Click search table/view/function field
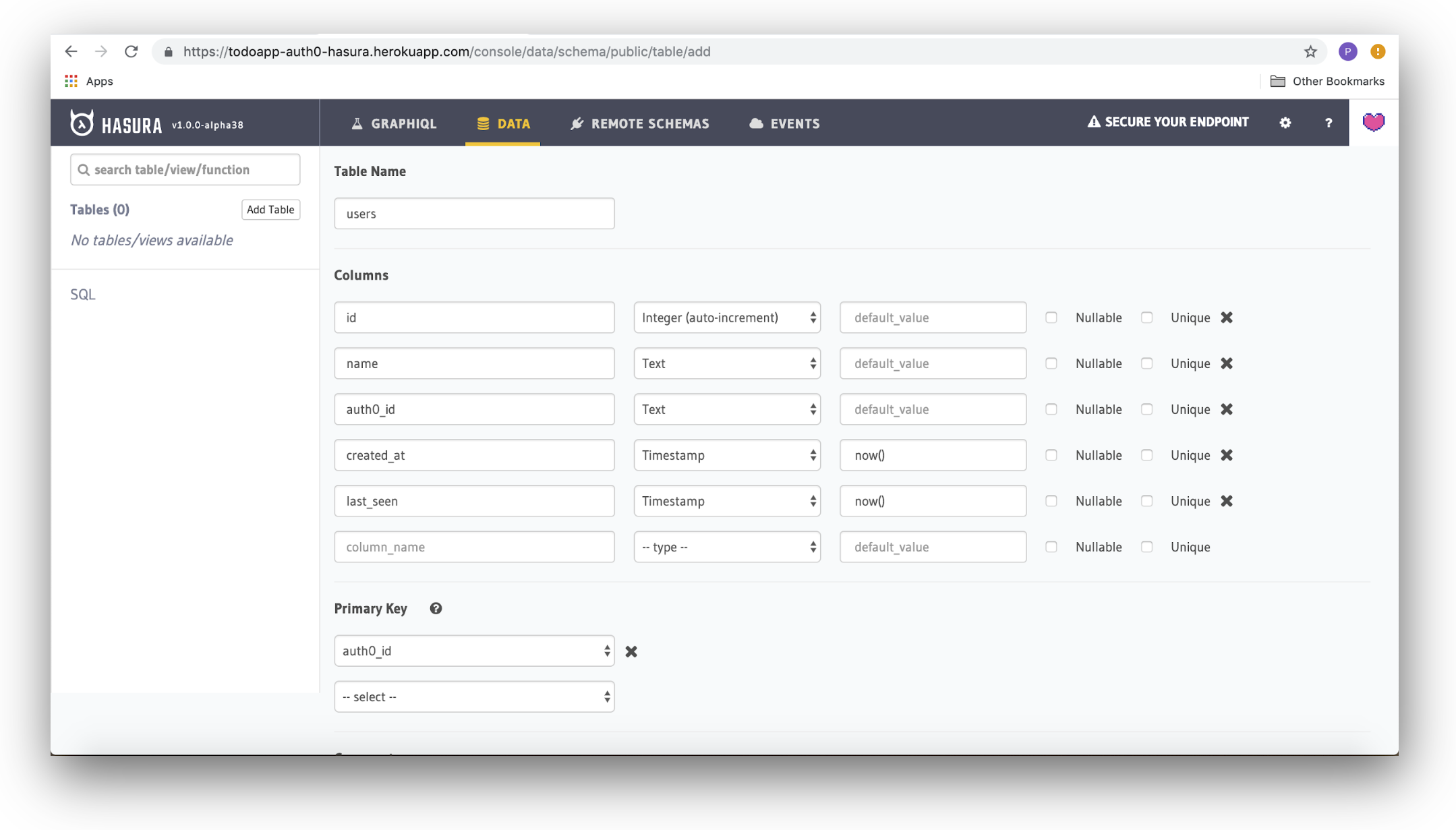This screenshot has width=1456, height=830. [184, 169]
